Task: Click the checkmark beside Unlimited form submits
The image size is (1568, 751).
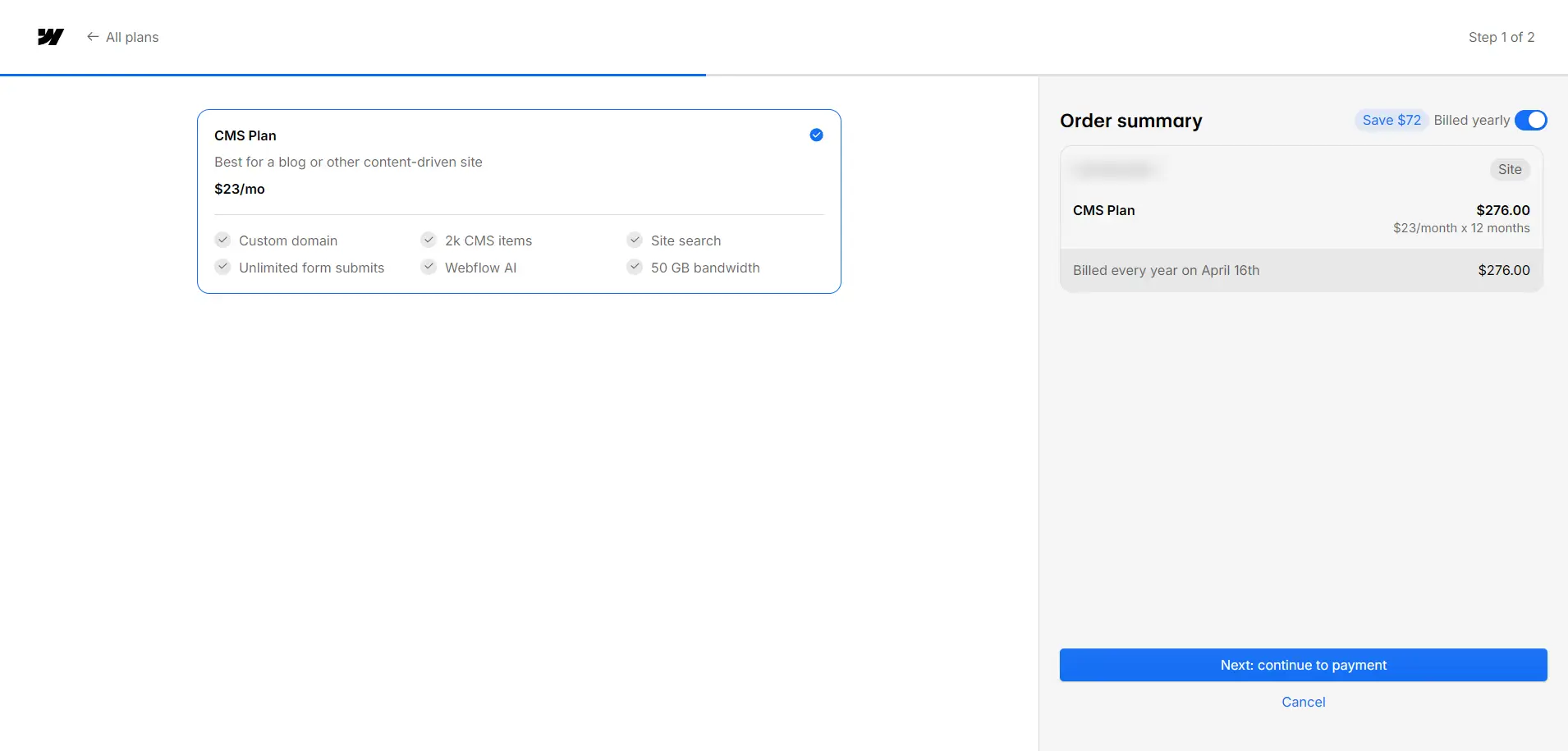Action: 222,266
